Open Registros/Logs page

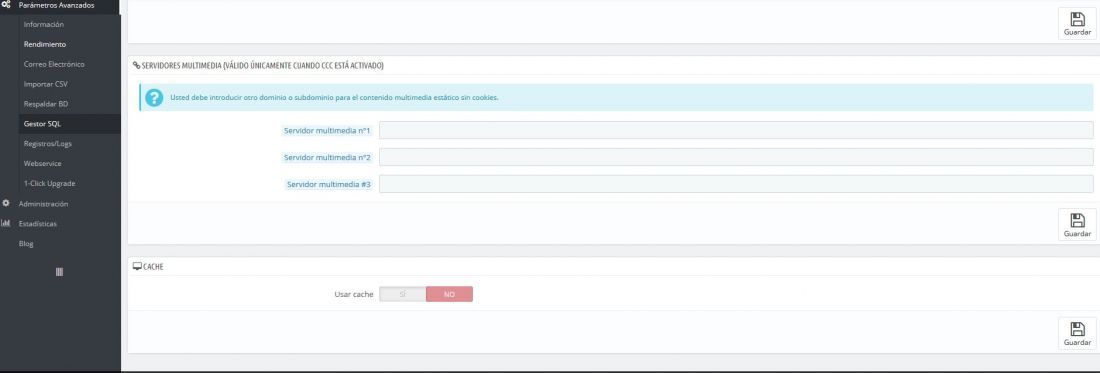point(48,144)
